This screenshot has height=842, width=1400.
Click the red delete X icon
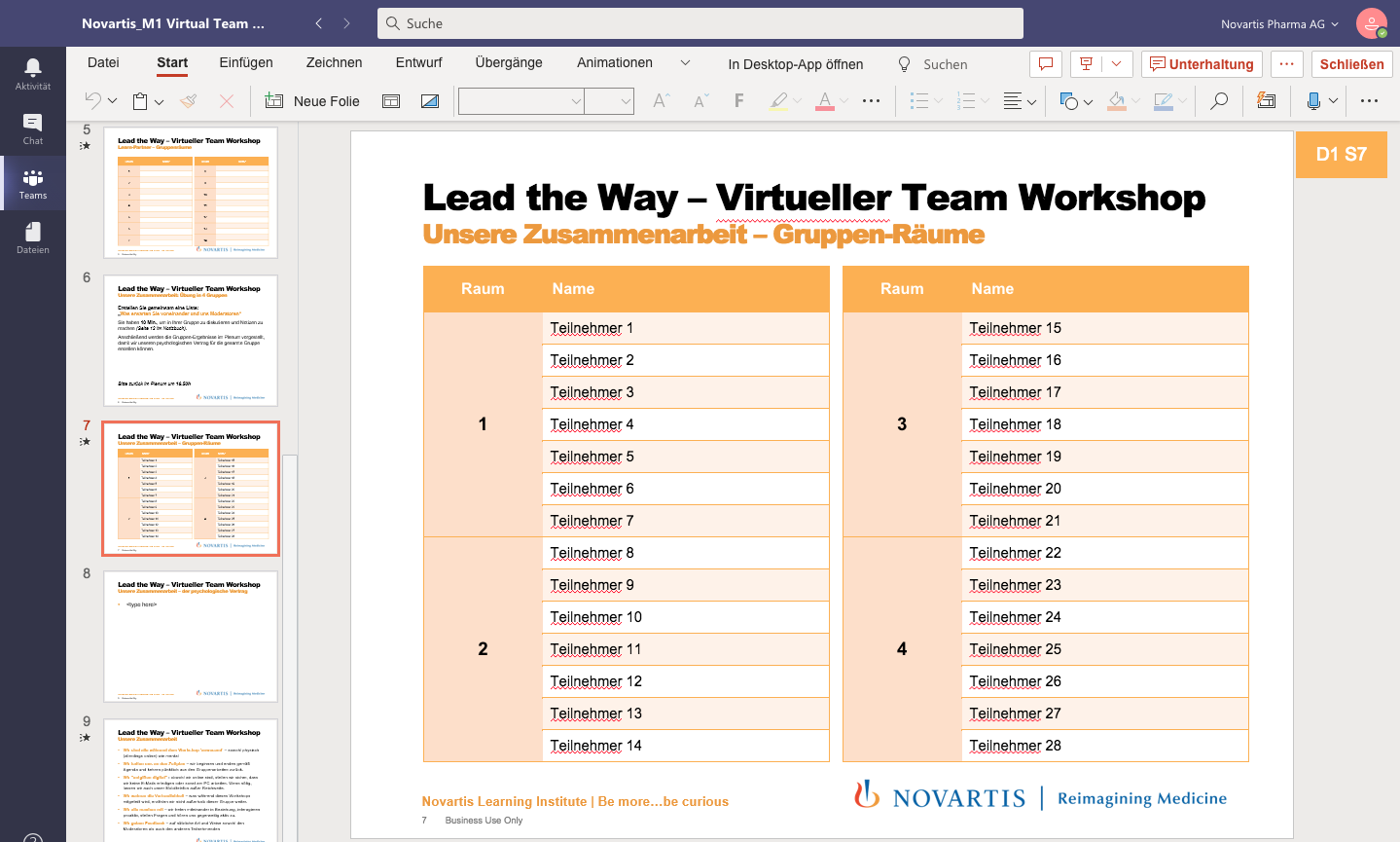[x=227, y=100]
